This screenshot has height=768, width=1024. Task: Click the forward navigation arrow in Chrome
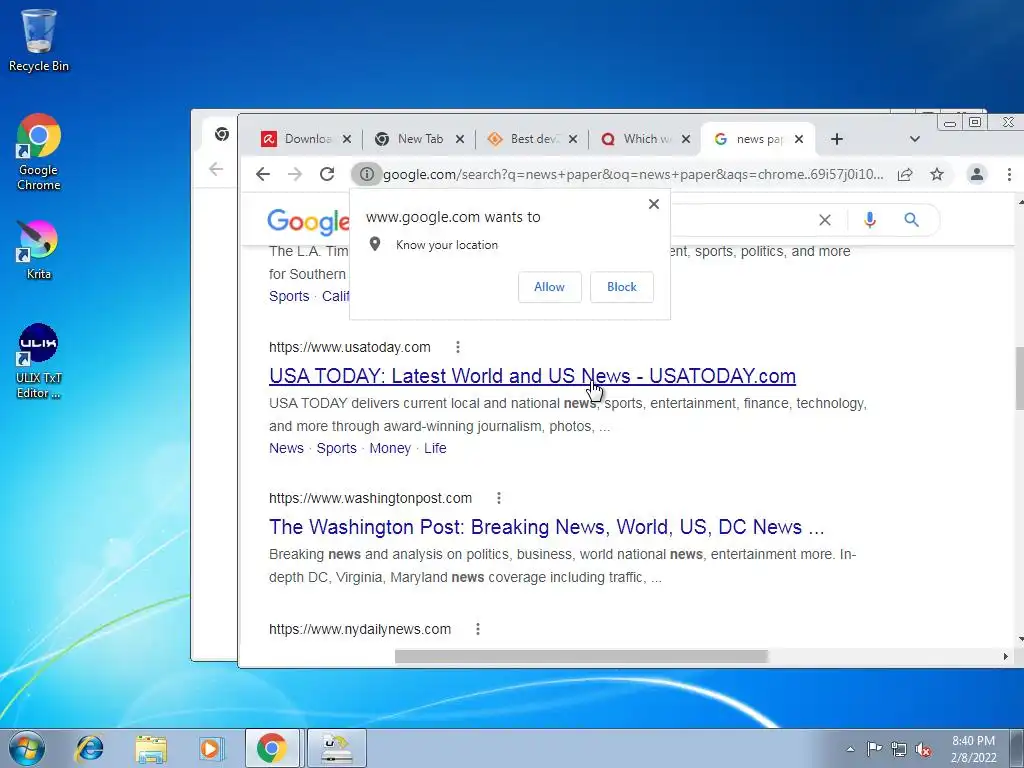[295, 174]
